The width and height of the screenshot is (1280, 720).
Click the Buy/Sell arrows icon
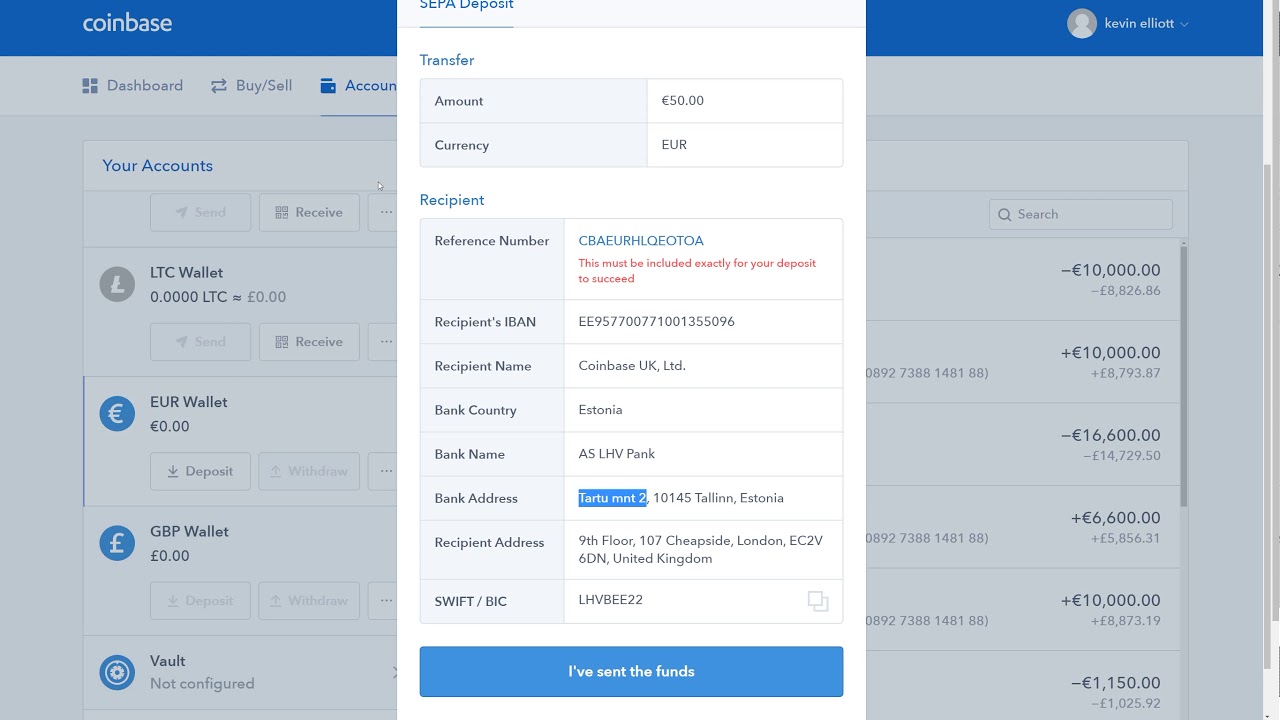click(x=219, y=86)
